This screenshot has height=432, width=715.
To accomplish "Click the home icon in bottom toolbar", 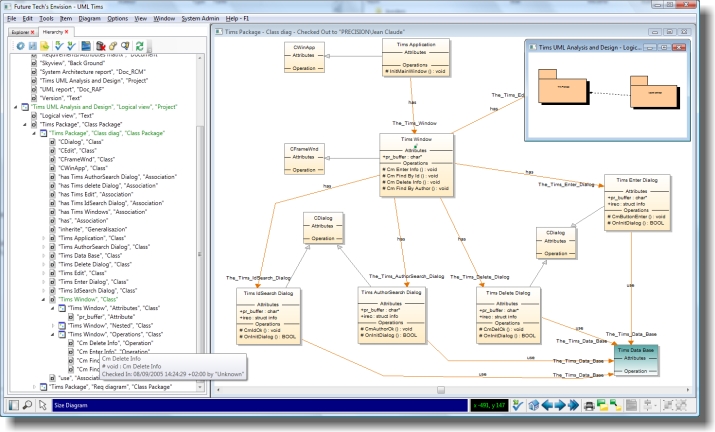I will tap(534, 405).
